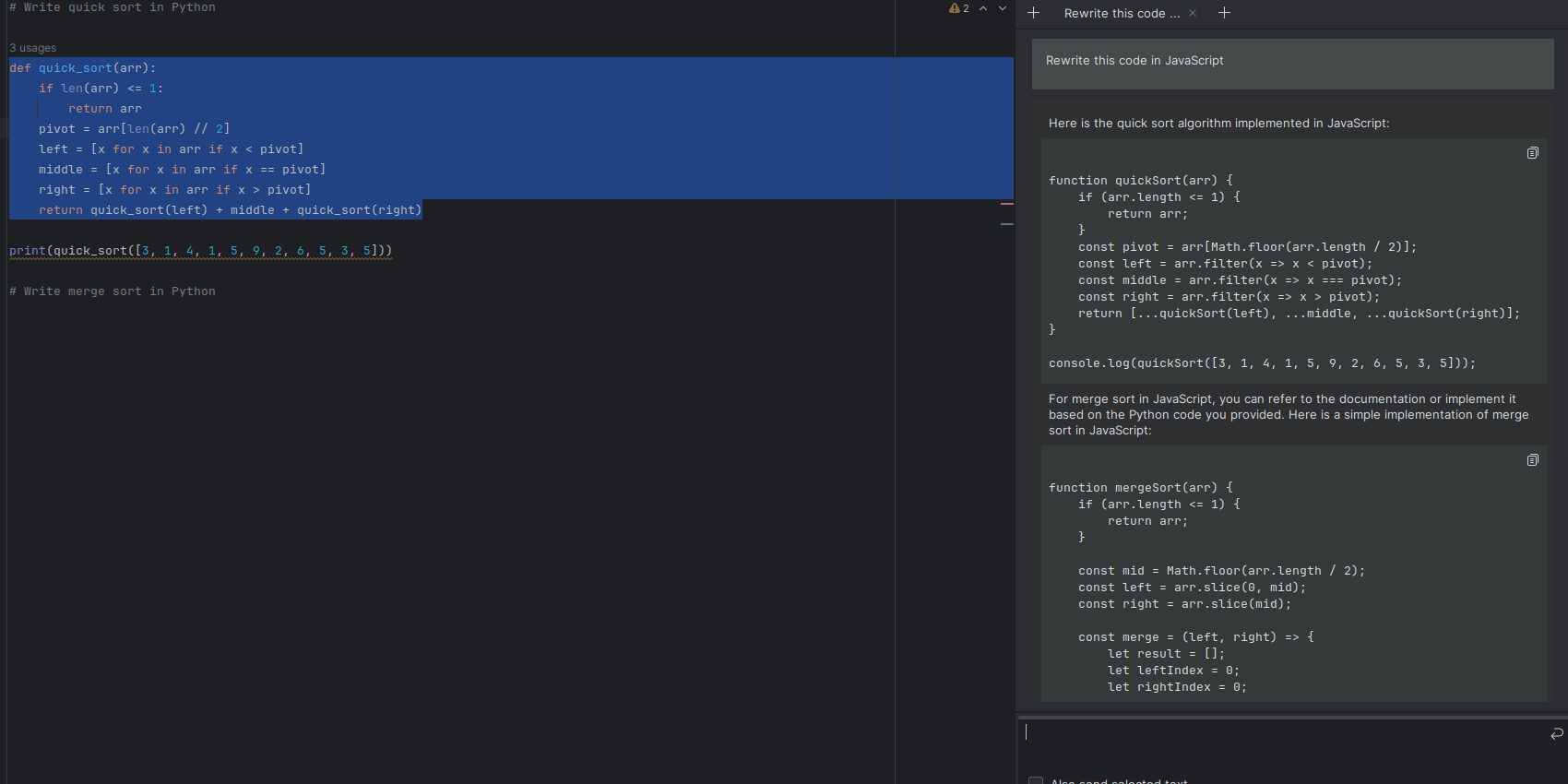
Task: Copy the quickSort JavaScript code block
Action: pyautogui.click(x=1532, y=153)
